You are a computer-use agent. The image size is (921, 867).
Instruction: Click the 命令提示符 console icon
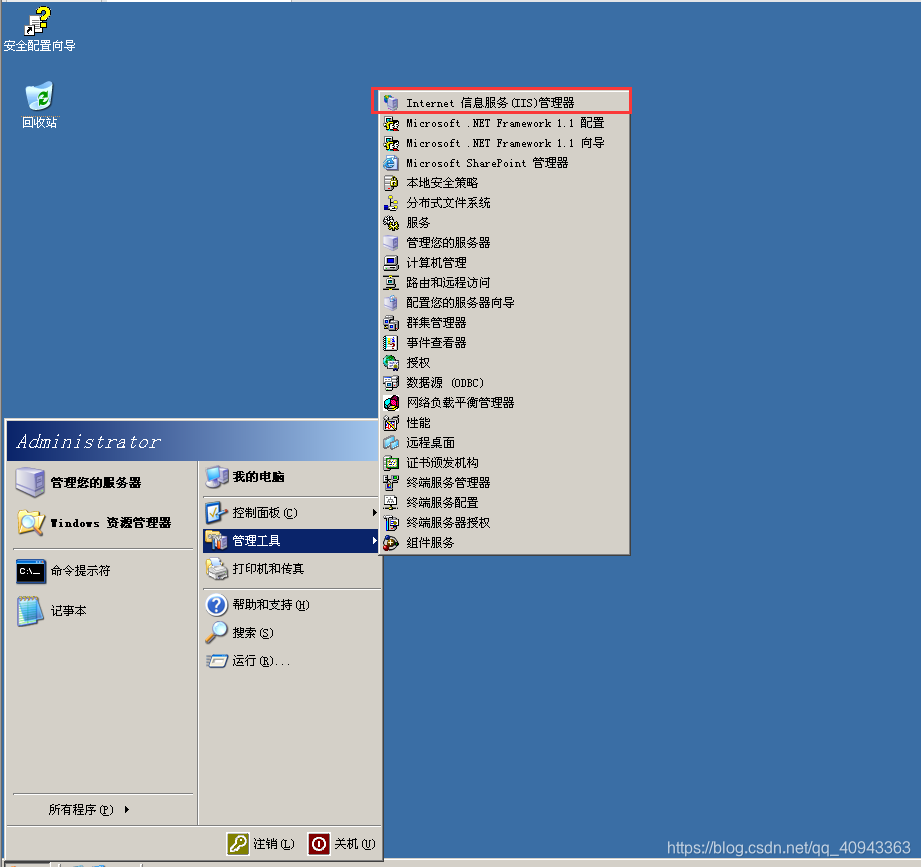[31, 571]
